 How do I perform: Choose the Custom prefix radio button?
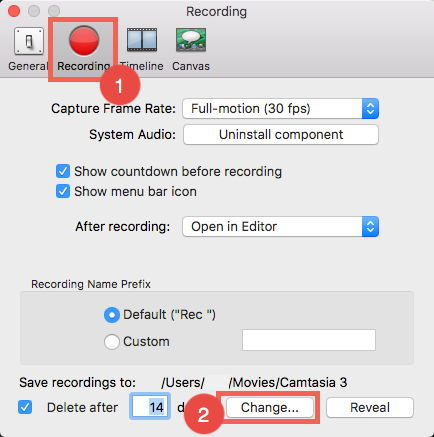tap(112, 342)
